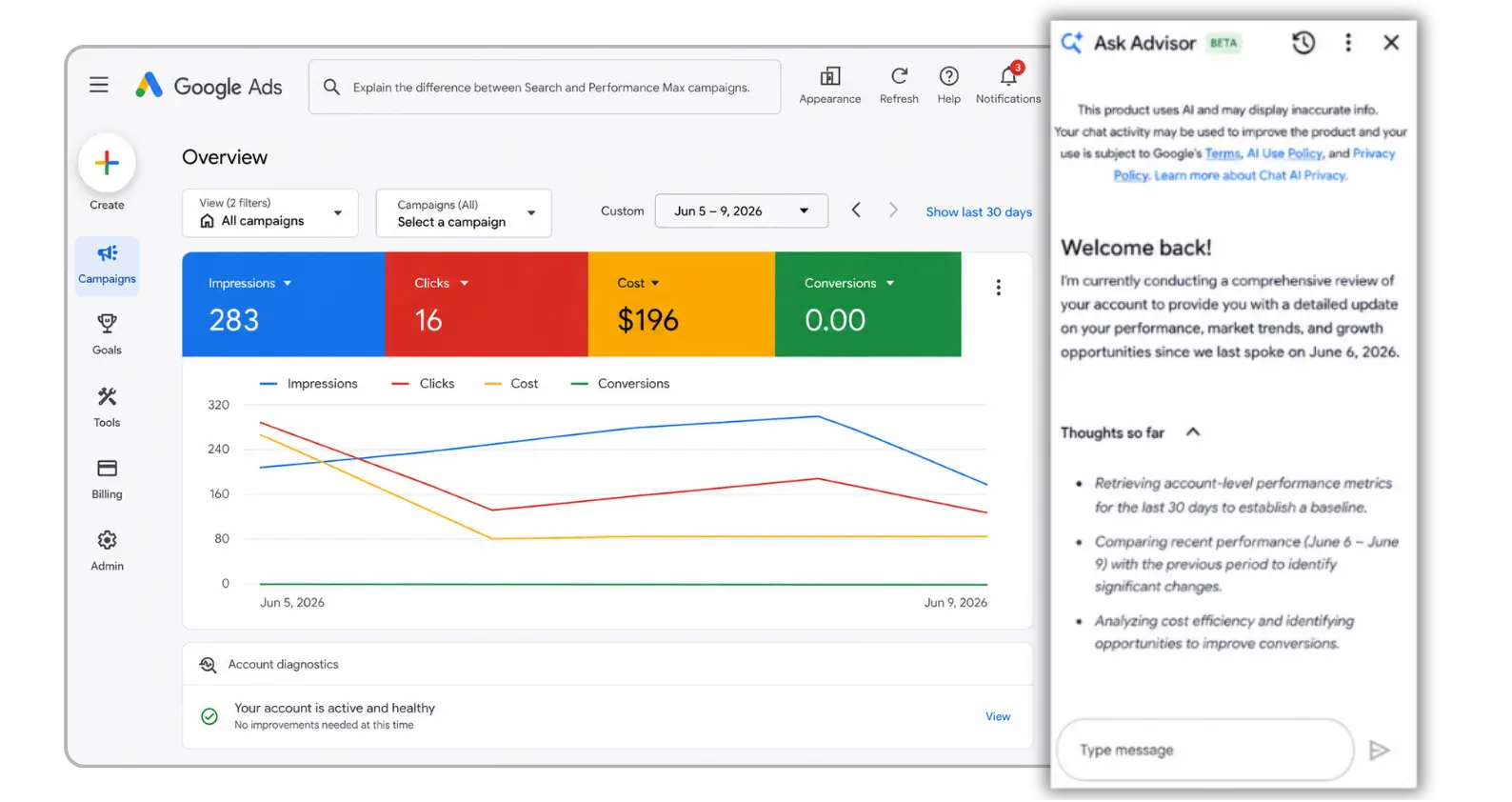The image size is (1512, 802).
Task: Open the Privacy Policy link
Action: pyautogui.click(x=1373, y=153)
